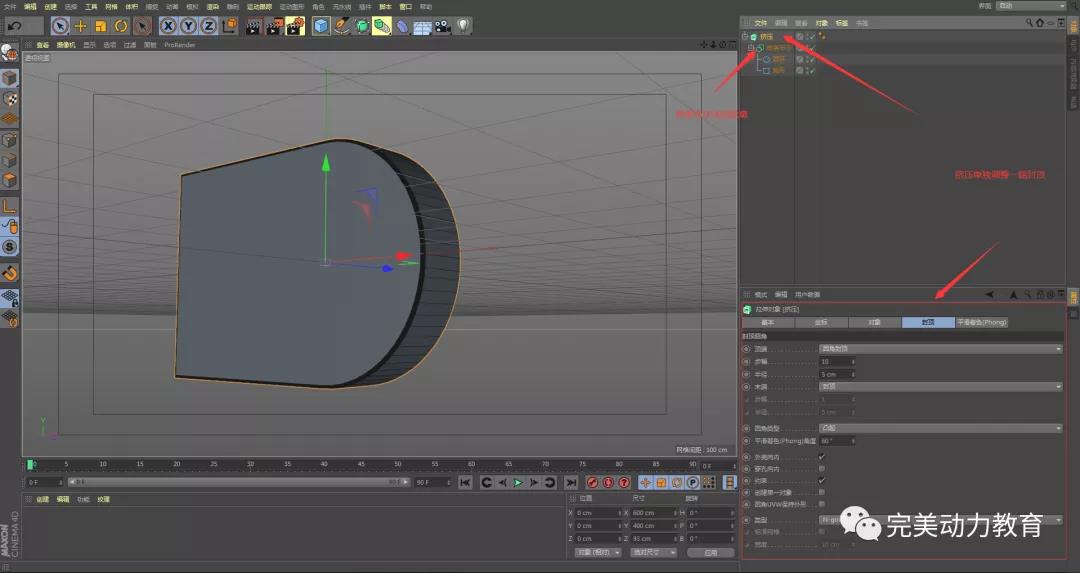Viewport: 1080px width, 573px height.
Task: Click the Camera object icon in the toolbar
Action: click(x=443, y=26)
